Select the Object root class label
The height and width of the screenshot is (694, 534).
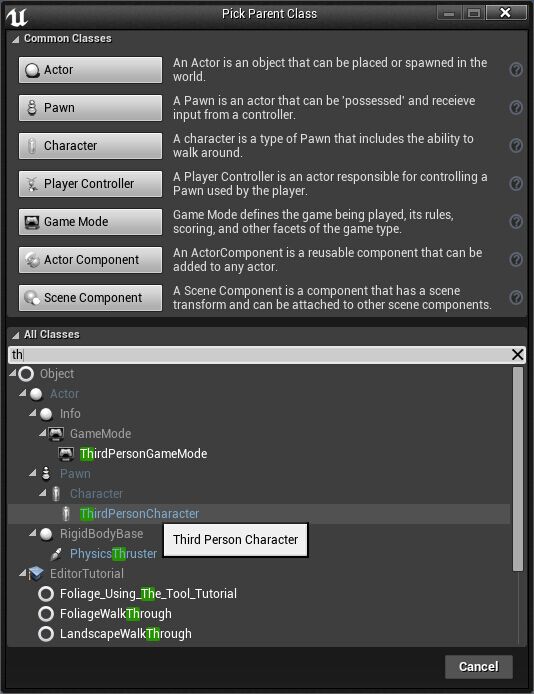[57, 374]
